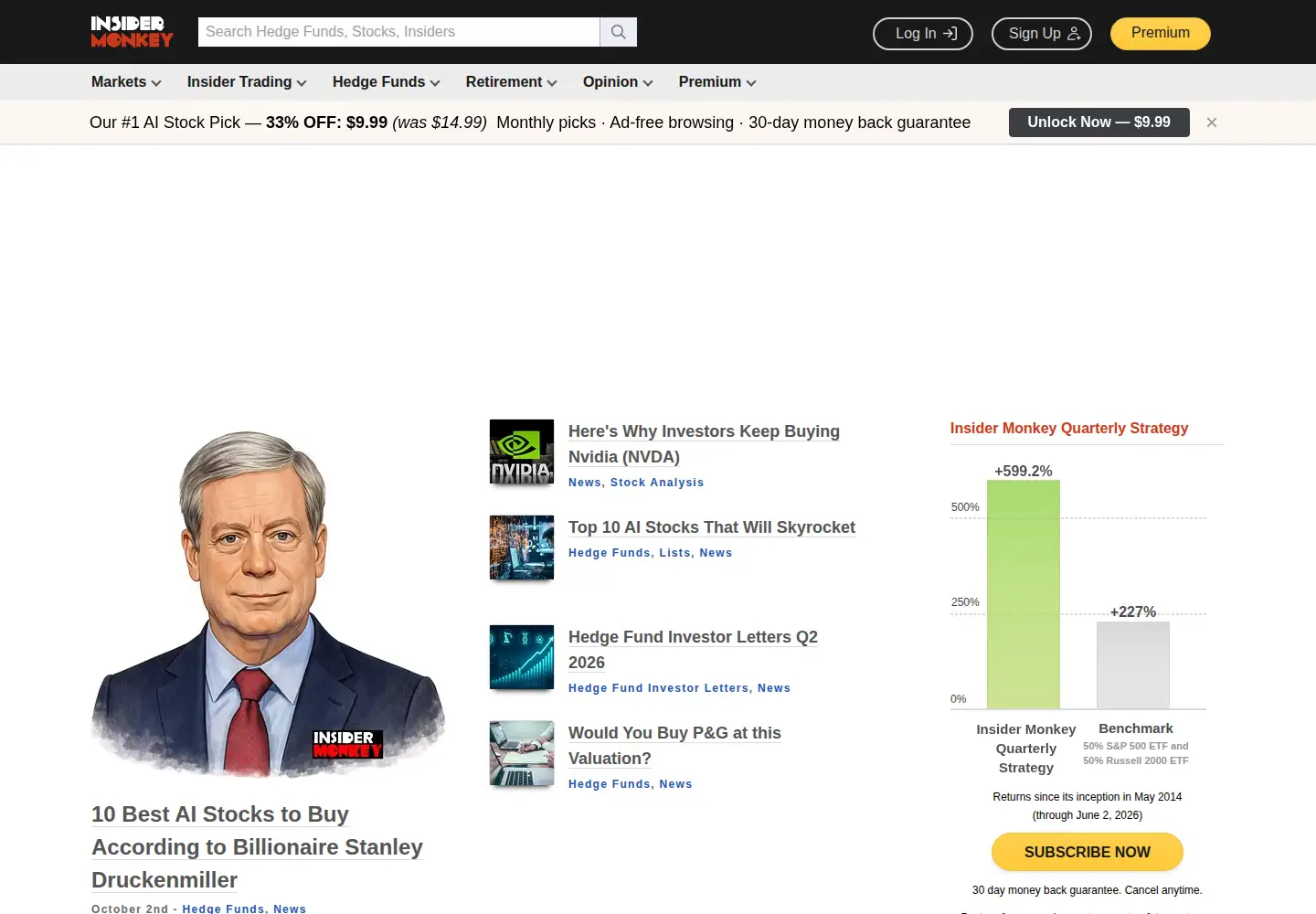Click Hedge Funds tag beside October 2nd date
Screen dimensions: 1316x914
click(x=223, y=909)
